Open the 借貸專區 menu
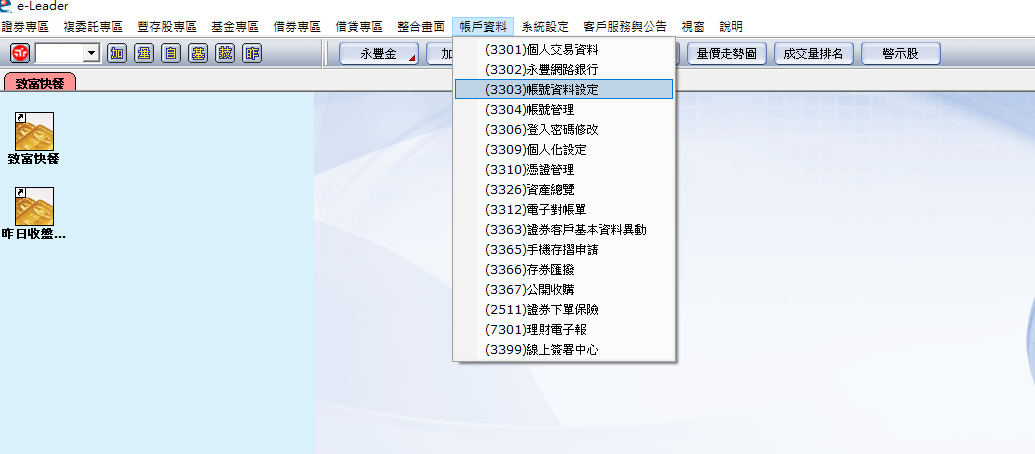Viewport: 1035px width, 454px height. pos(359,27)
